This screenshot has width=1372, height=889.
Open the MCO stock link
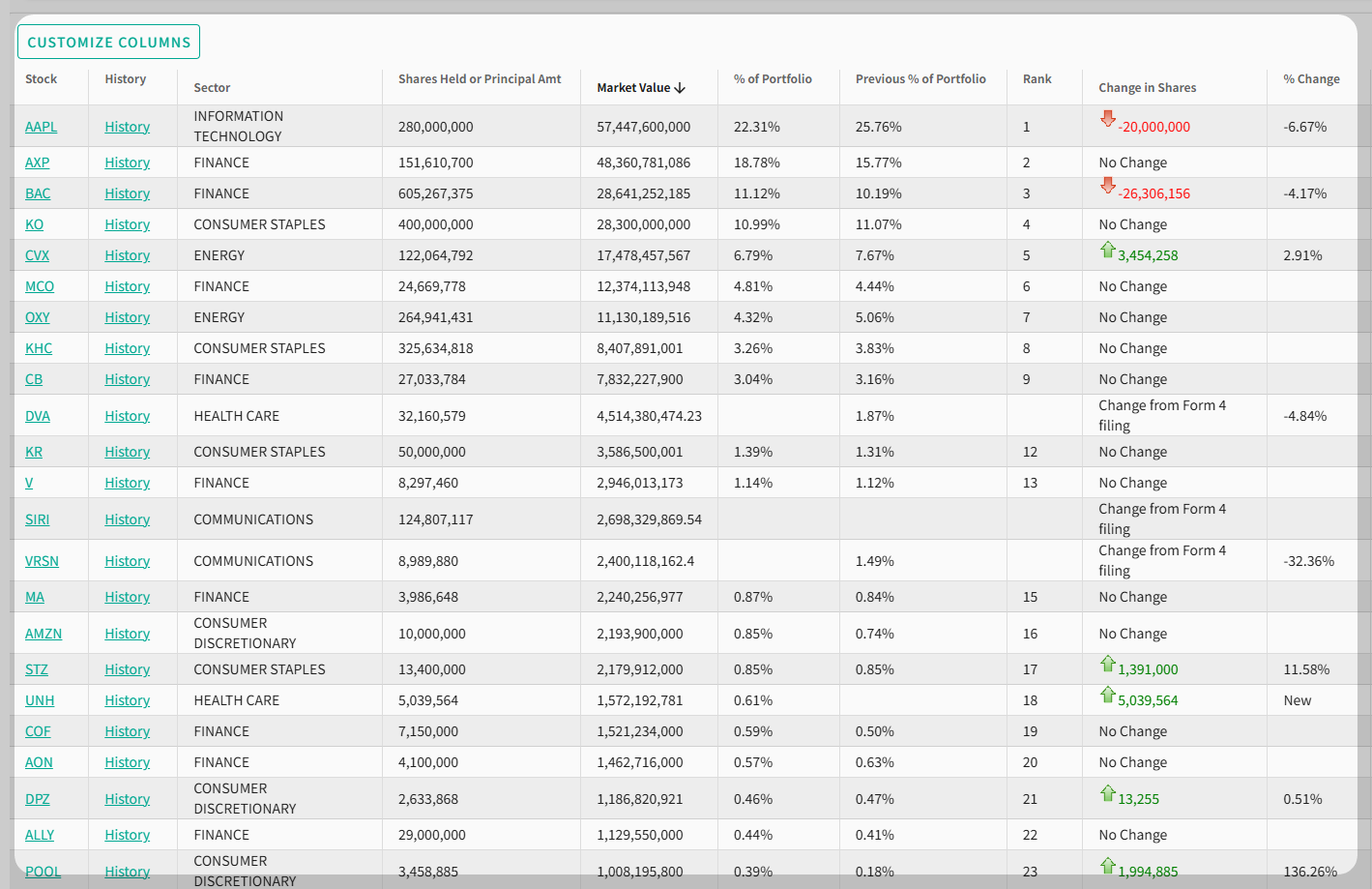40,286
